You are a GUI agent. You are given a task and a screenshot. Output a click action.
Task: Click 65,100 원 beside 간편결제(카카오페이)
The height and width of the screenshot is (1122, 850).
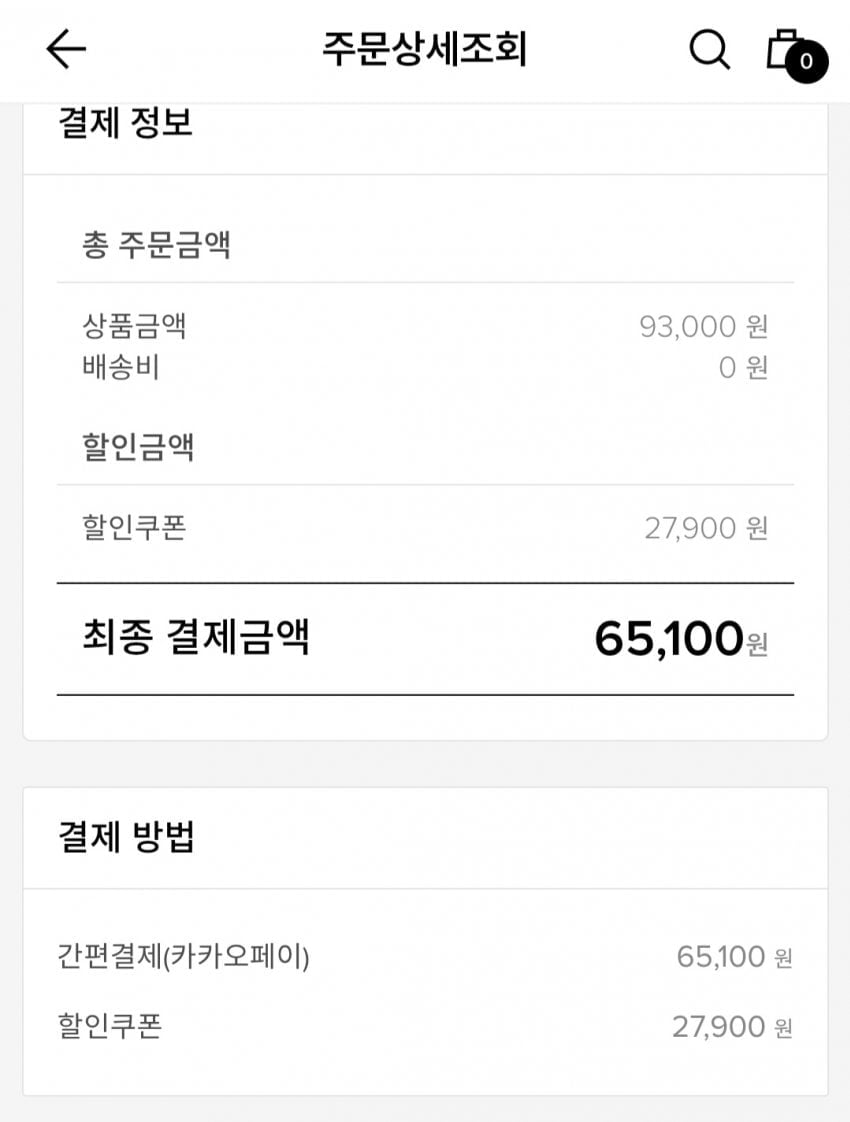coord(734,957)
